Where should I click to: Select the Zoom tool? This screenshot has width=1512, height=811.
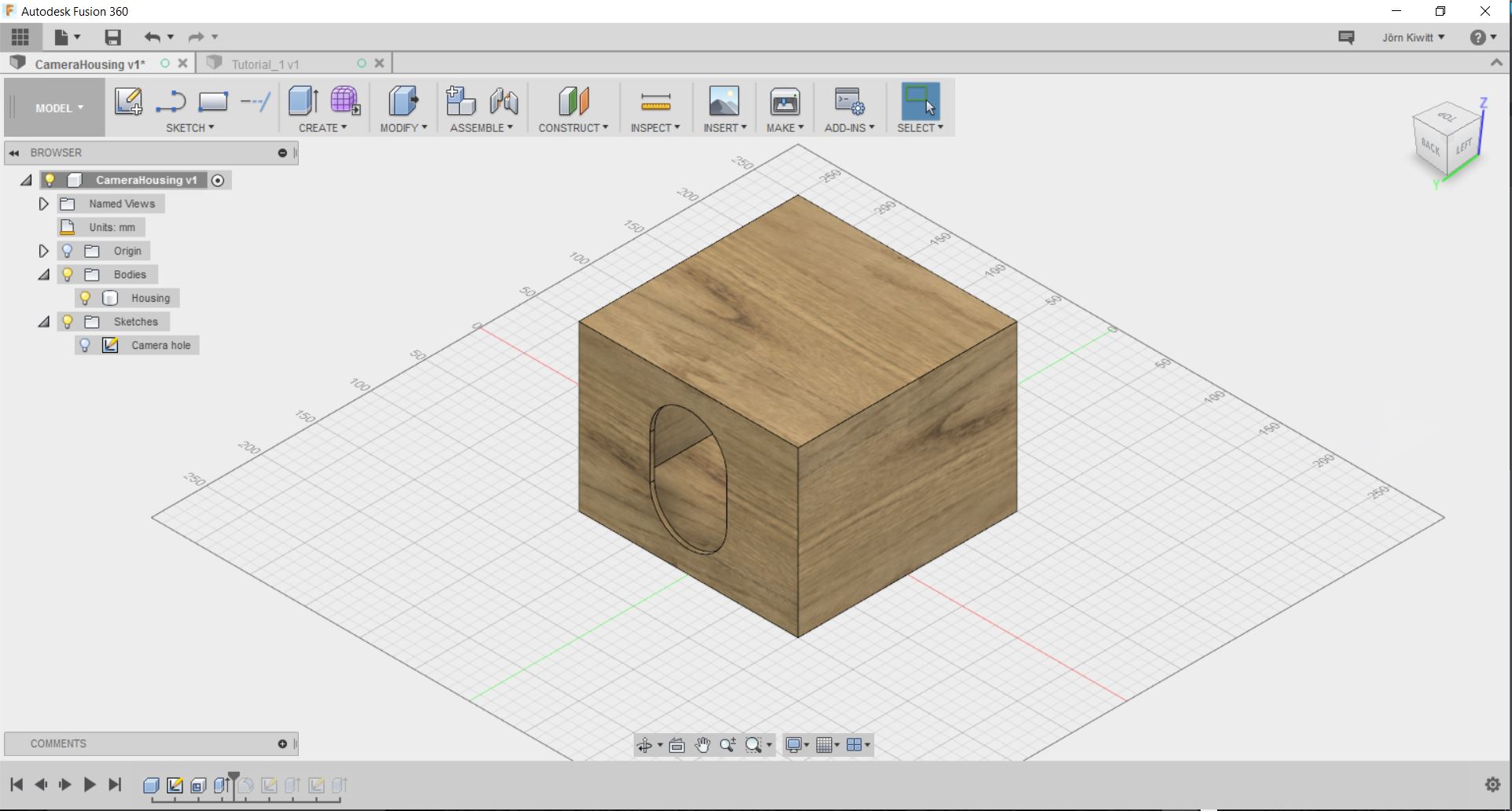pos(728,745)
